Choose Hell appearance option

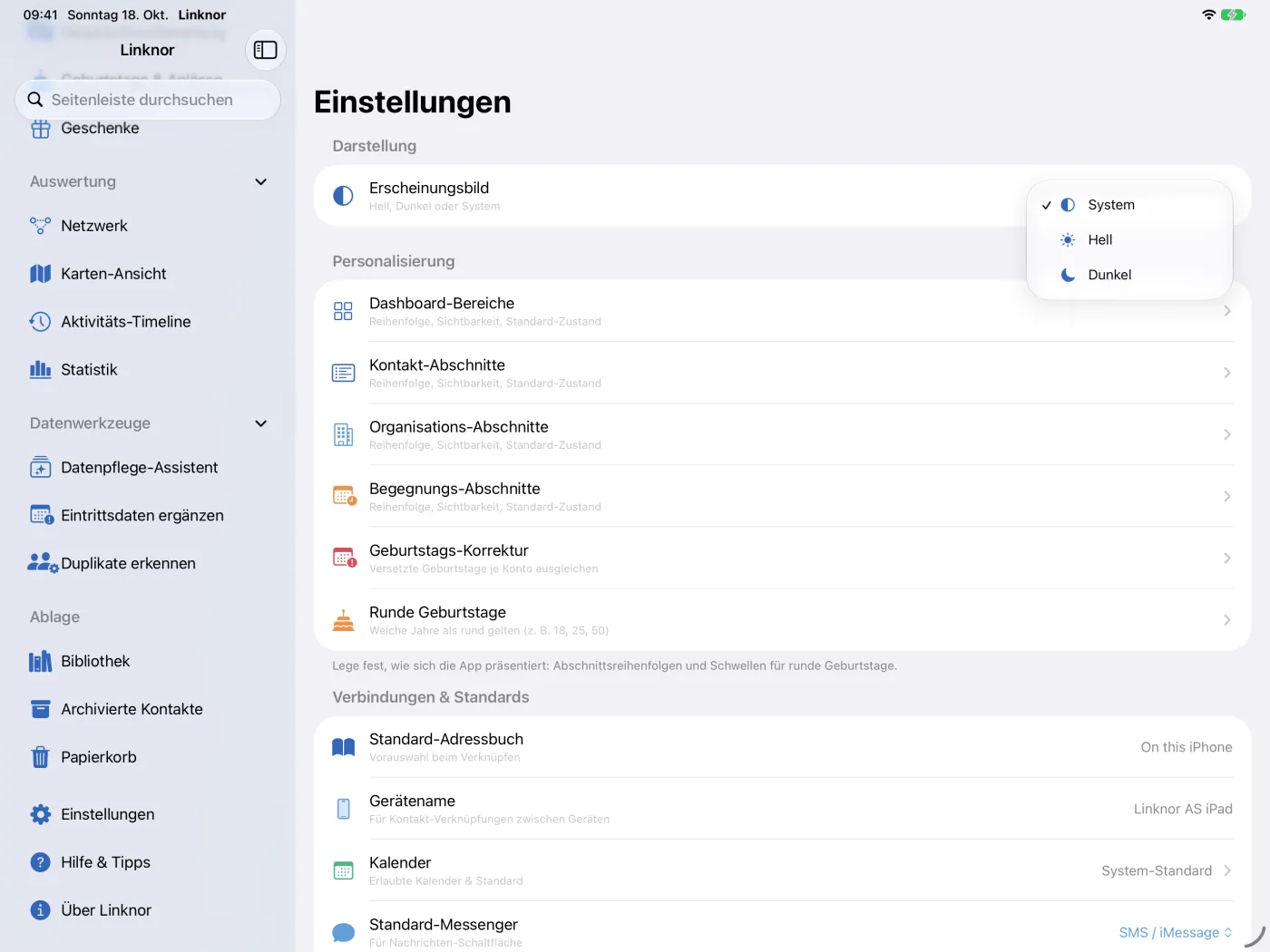1129,240
